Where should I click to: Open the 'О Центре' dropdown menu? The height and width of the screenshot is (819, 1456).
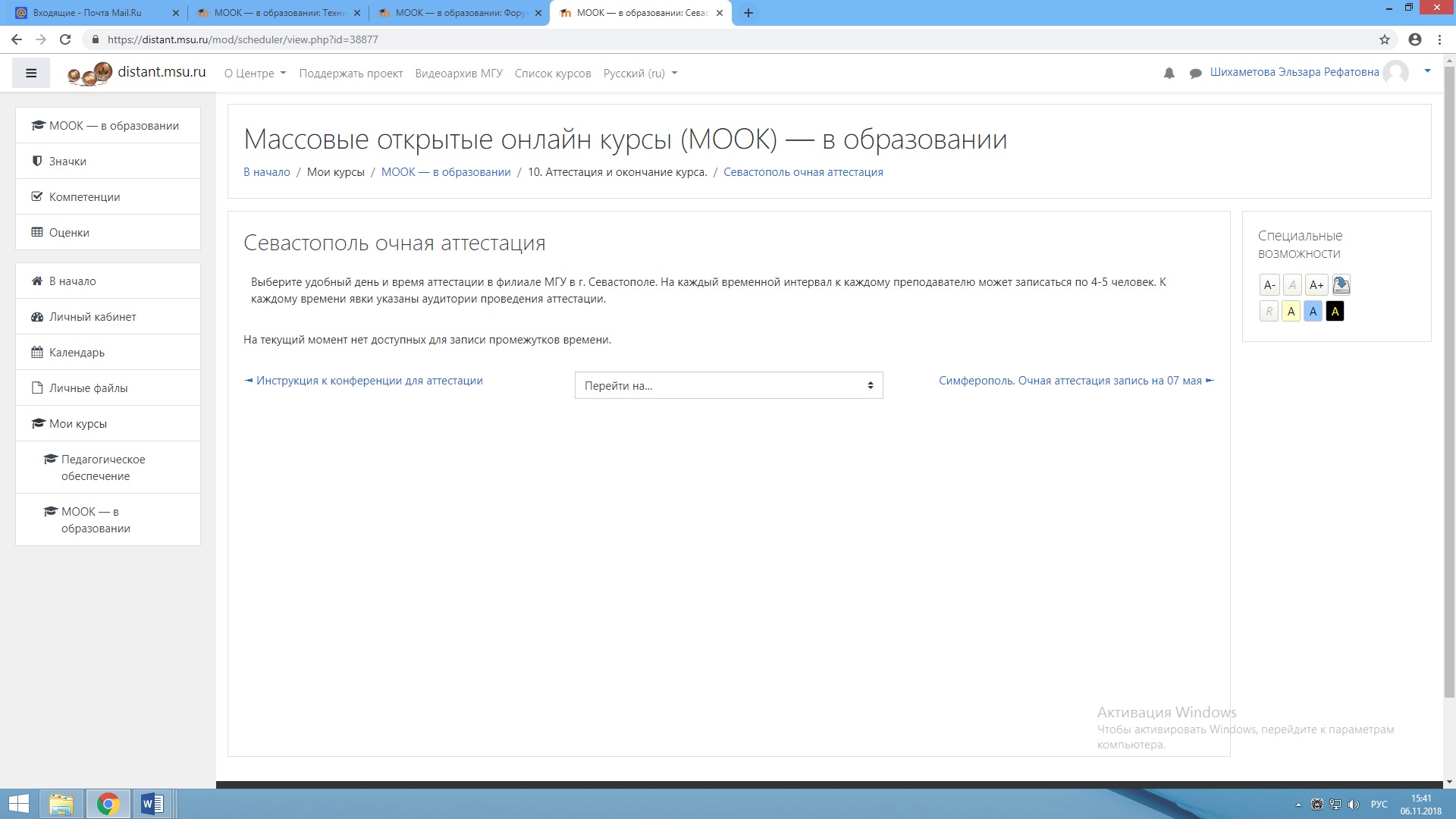click(254, 74)
